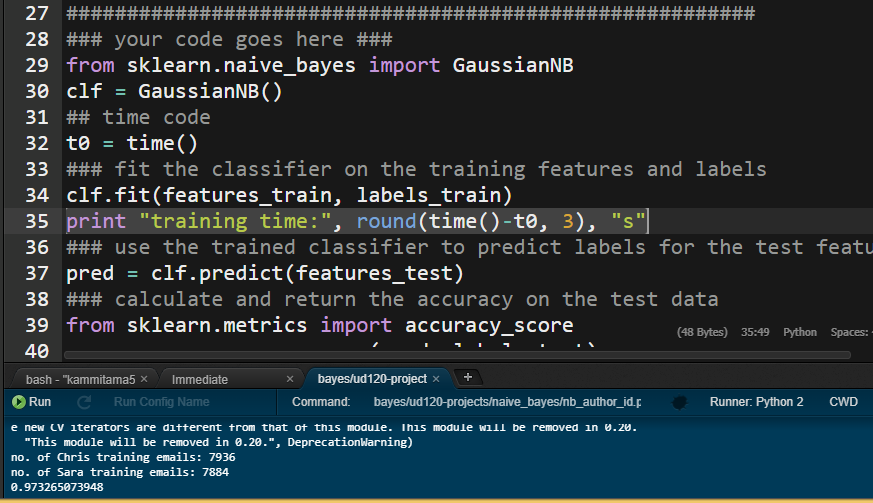The width and height of the screenshot is (873, 503).
Task: Toggle the debugger bug icon
Action: click(679, 402)
